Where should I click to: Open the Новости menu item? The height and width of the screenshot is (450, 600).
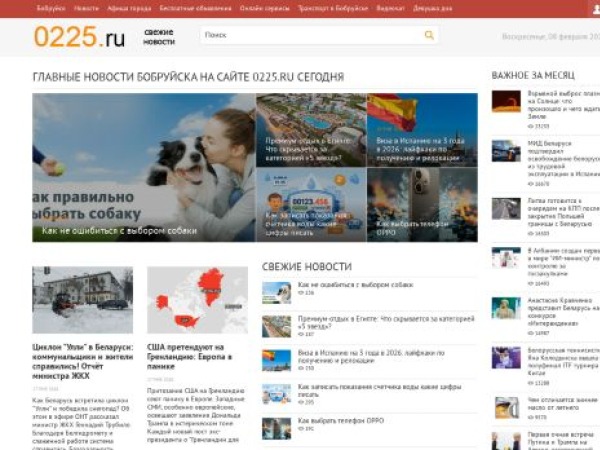pyautogui.click(x=86, y=8)
